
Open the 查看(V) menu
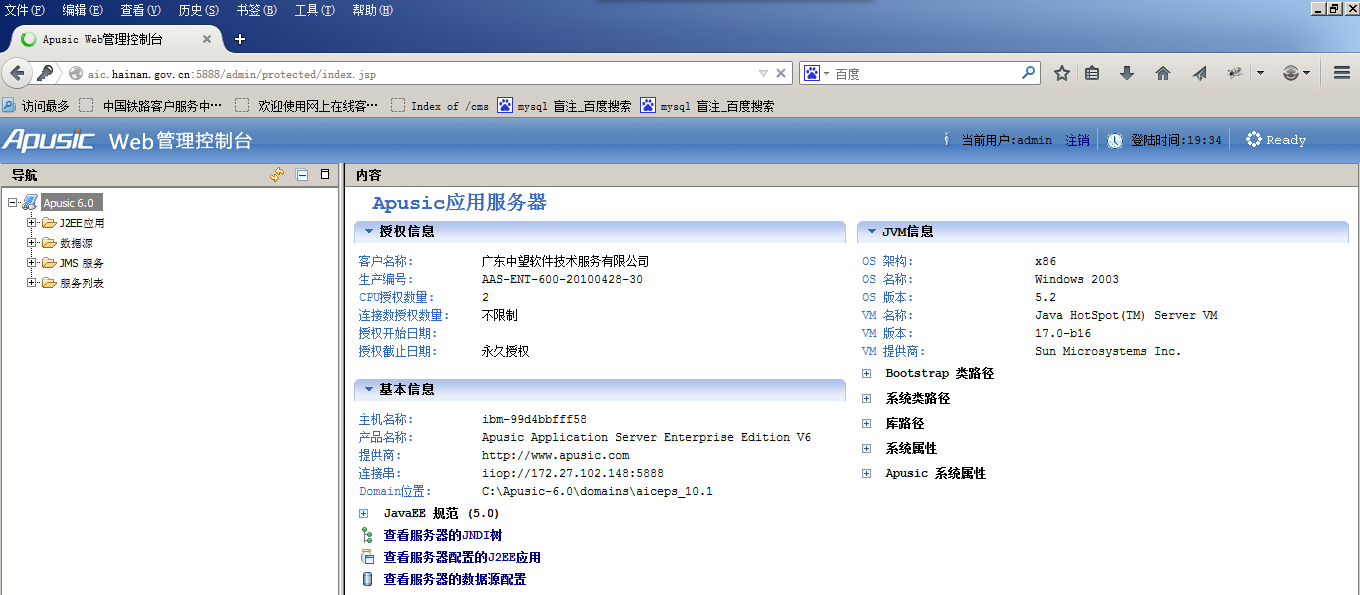[x=140, y=10]
